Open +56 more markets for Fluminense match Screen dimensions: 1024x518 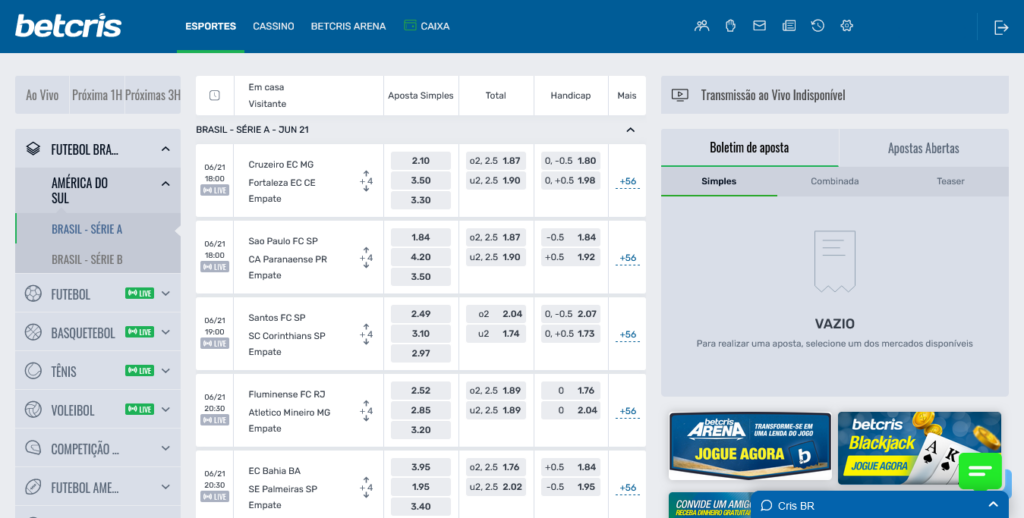pyautogui.click(x=628, y=411)
